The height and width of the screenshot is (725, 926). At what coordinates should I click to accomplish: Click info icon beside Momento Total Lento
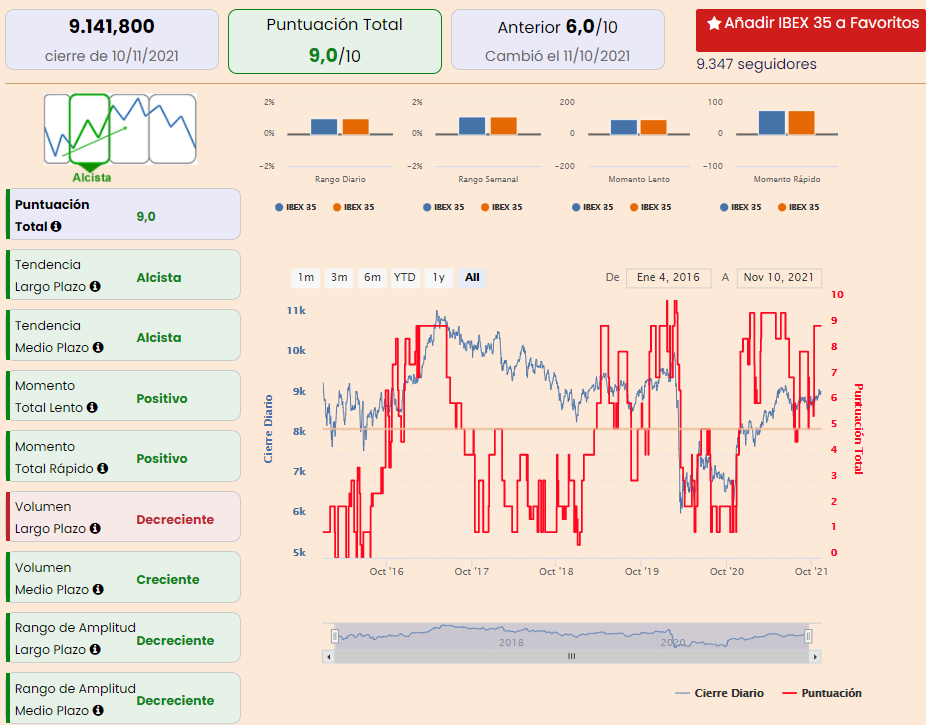[x=92, y=408]
